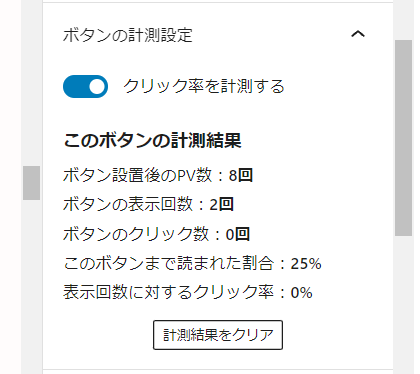Click the 計測結果をクリア button

tap(218, 335)
